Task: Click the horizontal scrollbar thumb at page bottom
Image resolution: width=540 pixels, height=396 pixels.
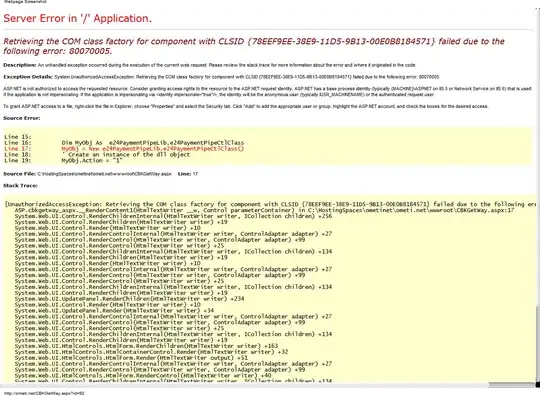Action: (x=511, y=384)
